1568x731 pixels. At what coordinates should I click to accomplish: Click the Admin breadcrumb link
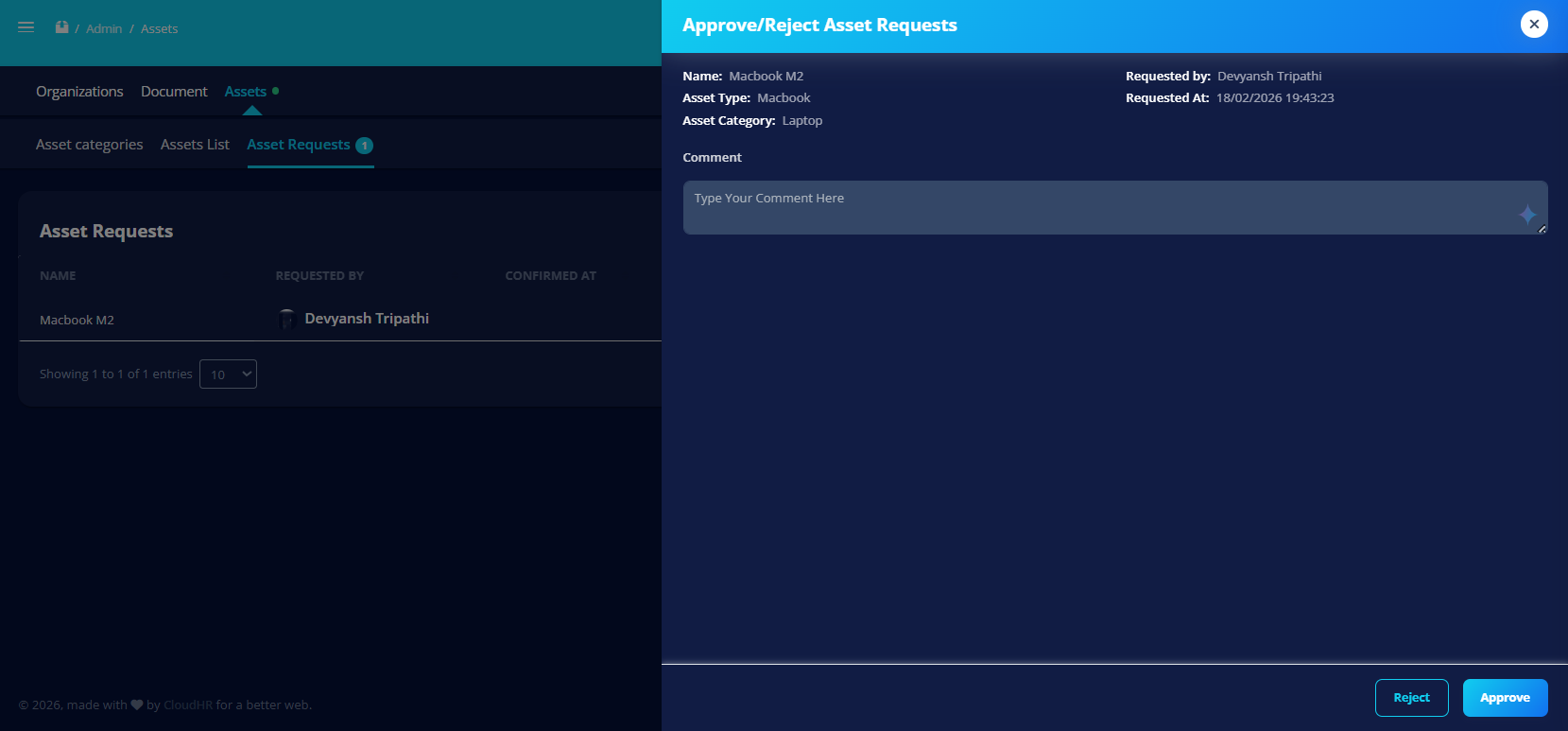click(104, 29)
